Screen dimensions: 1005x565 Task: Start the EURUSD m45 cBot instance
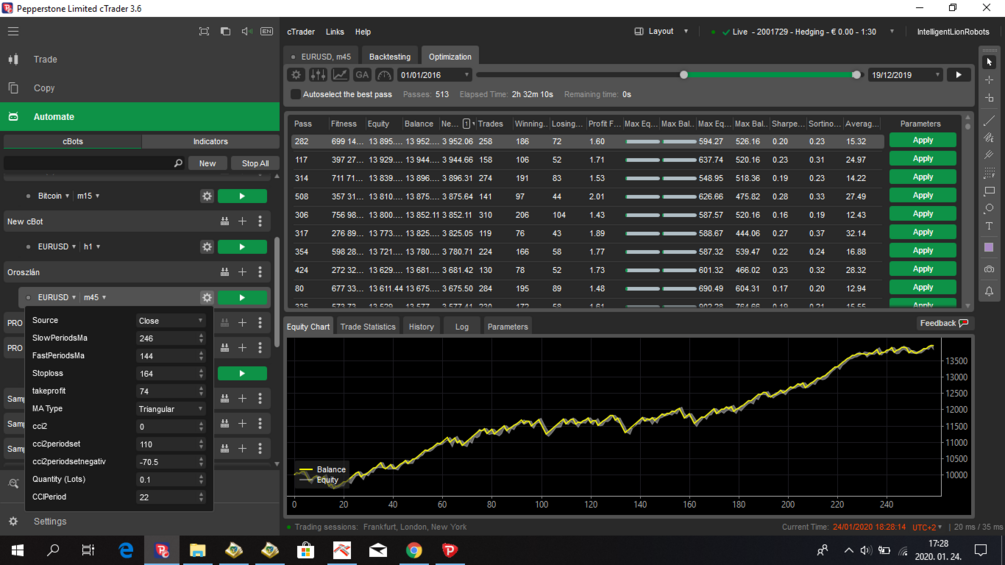pos(242,297)
